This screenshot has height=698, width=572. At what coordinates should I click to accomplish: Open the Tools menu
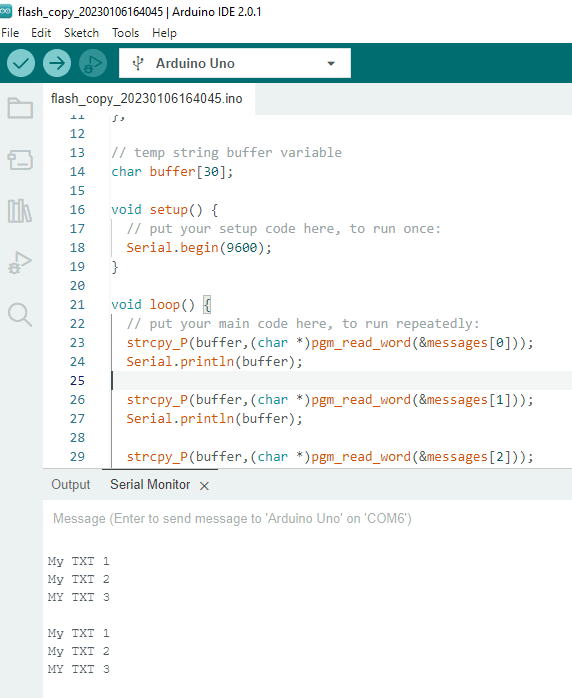[x=126, y=33]
